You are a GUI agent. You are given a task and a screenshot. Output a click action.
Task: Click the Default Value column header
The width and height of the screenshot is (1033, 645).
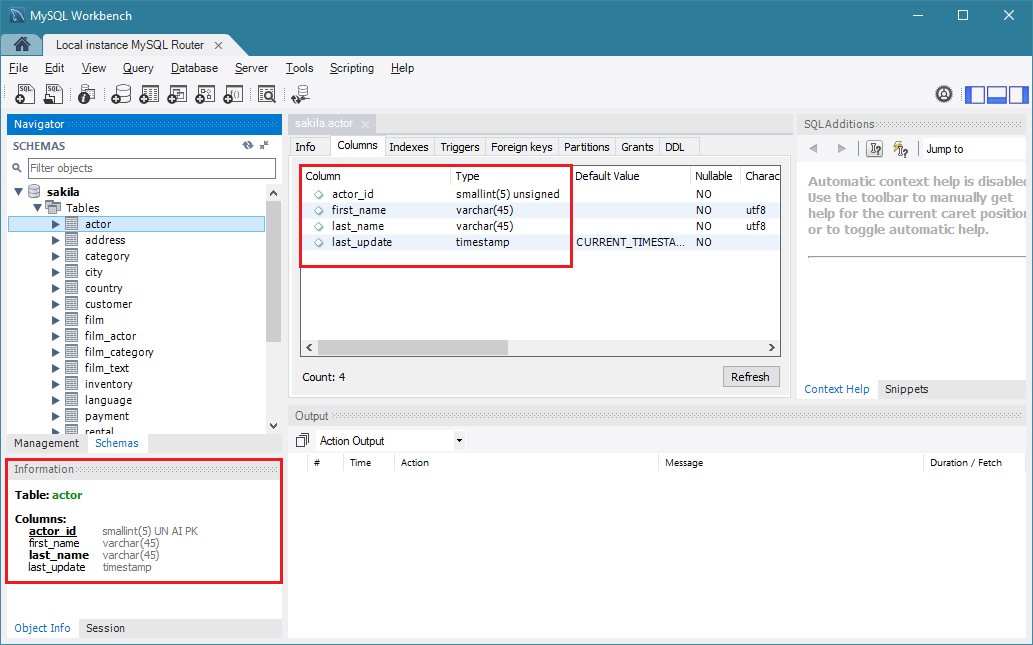(x=630, y=176)
